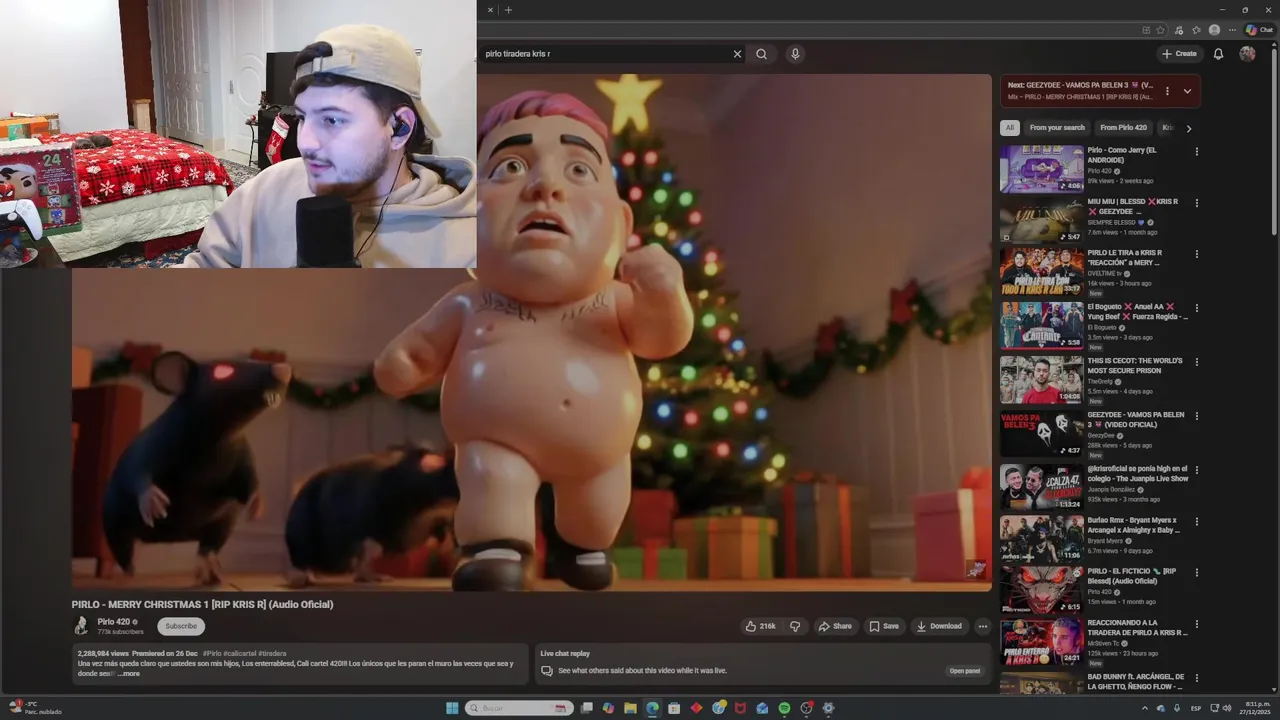Open 'GEEZYDEE - VAMOS PA BELEN 3' thumbnail
This screenshot has width=1280, height=720.
(1042, 433)
